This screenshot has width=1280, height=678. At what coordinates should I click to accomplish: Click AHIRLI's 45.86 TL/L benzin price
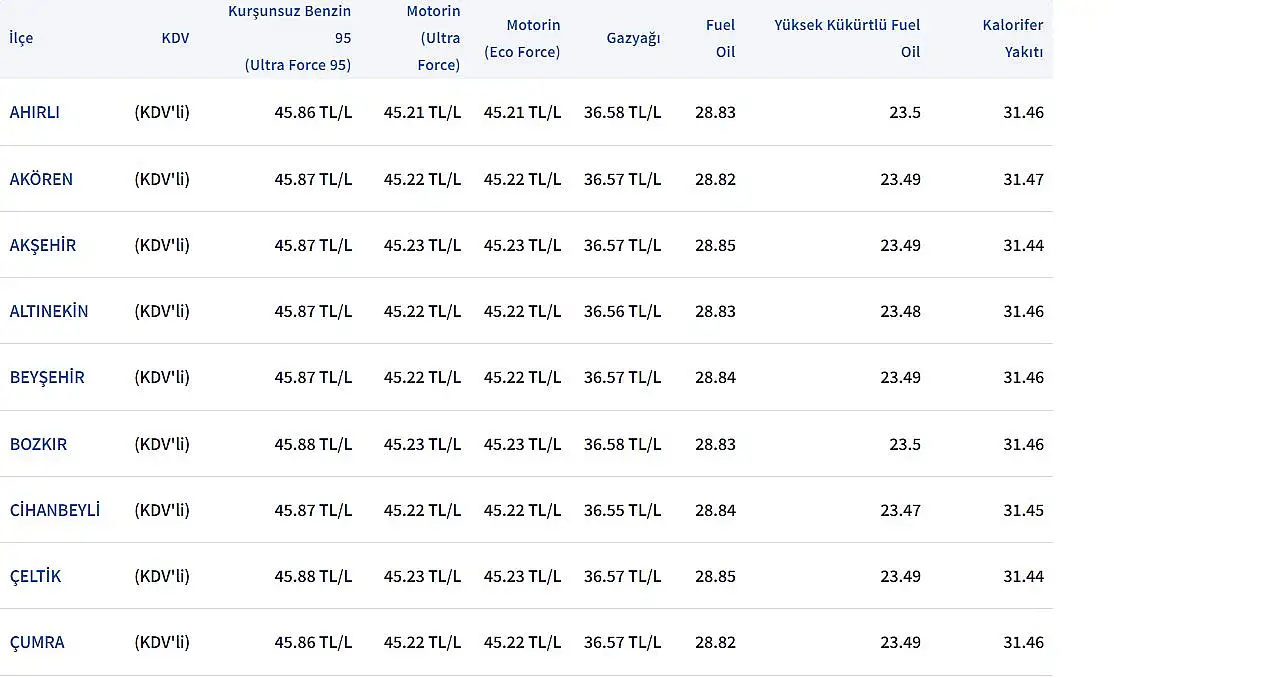click(313, 112)
